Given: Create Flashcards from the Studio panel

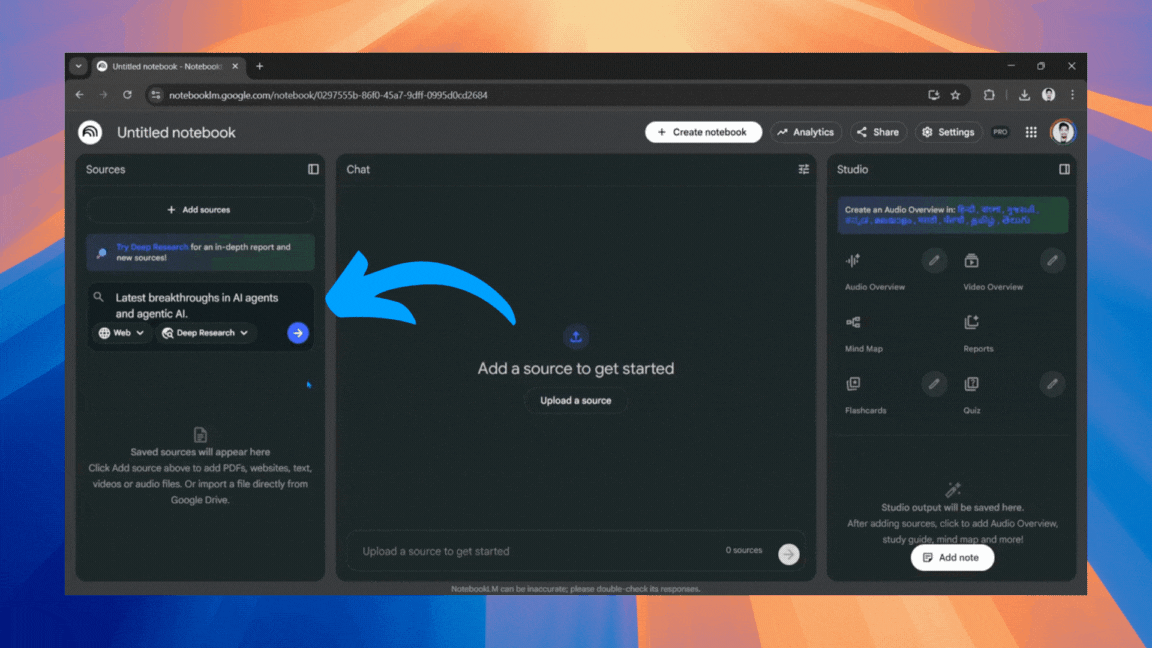Looking at the screenshot, I should click(852, 384).
